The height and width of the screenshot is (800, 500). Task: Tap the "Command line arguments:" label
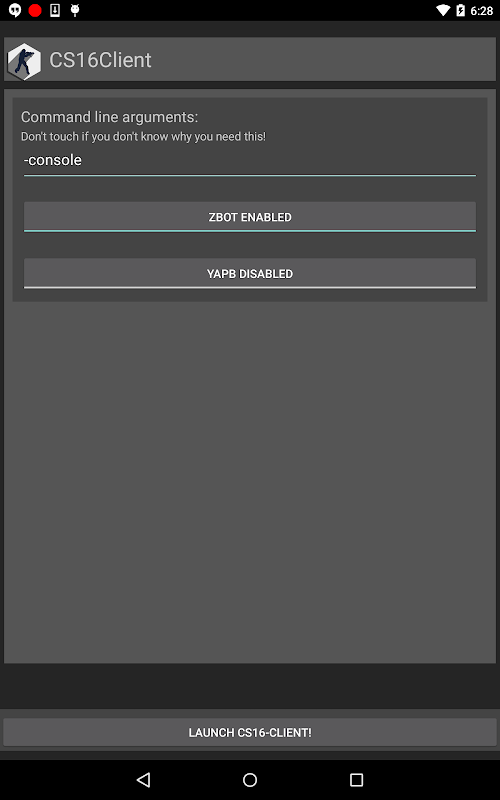109,117
